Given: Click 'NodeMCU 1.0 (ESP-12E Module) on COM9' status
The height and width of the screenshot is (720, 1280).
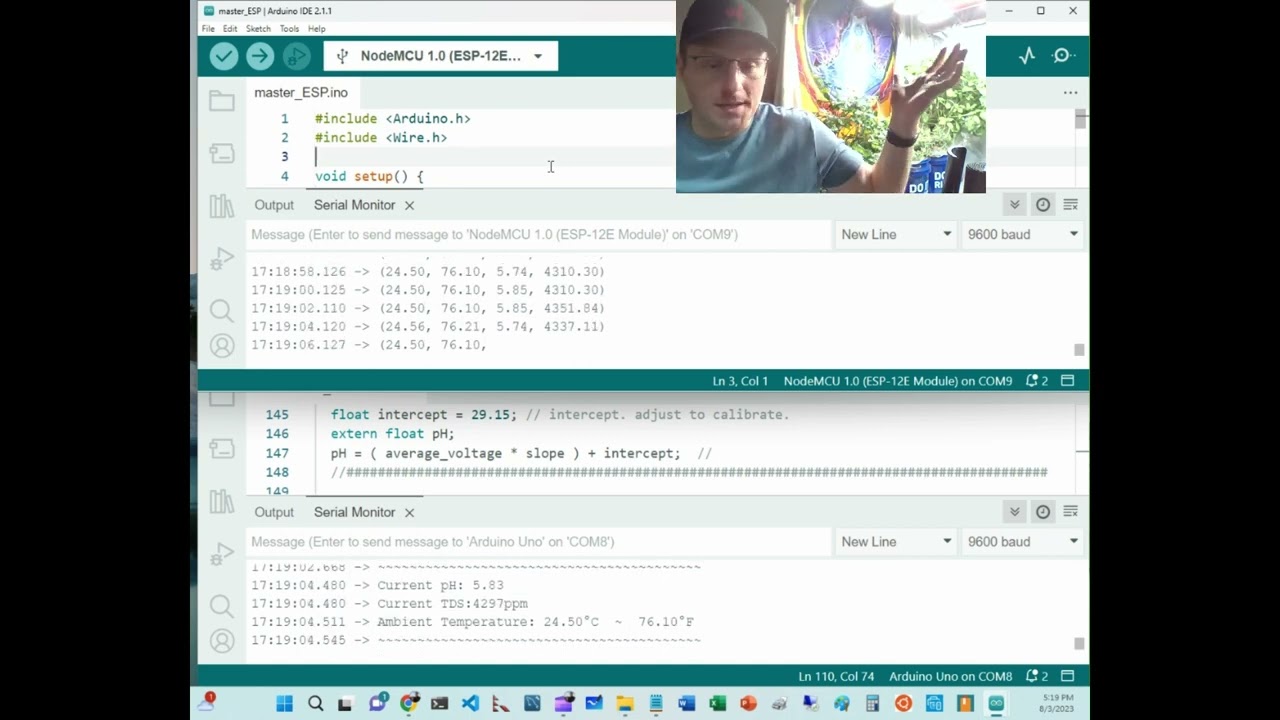Looking at the screenshot, I should point(898,381).
